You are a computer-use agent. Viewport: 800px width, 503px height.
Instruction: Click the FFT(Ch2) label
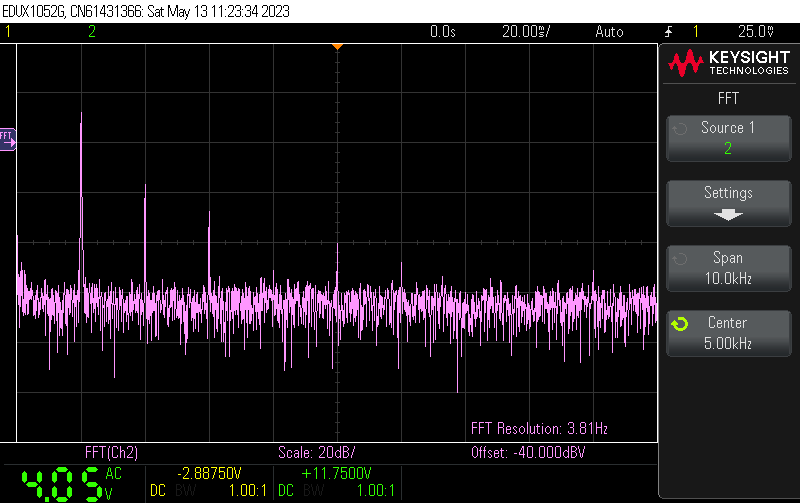111,452
